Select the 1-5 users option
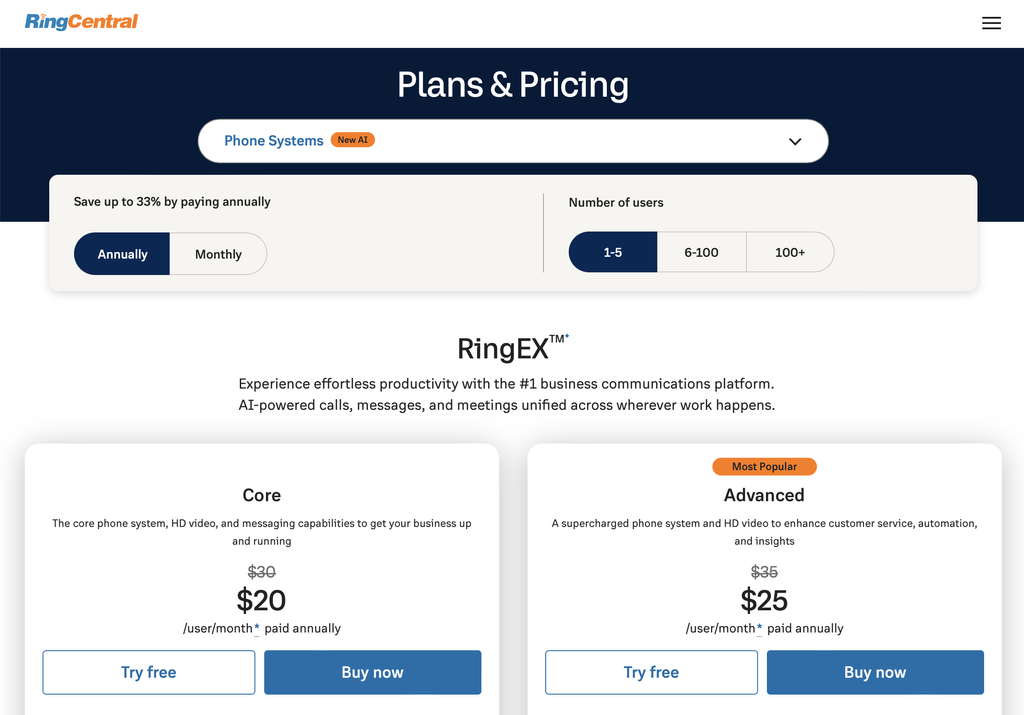This screenshot has width=1024, height=715. tap(612, 252)
